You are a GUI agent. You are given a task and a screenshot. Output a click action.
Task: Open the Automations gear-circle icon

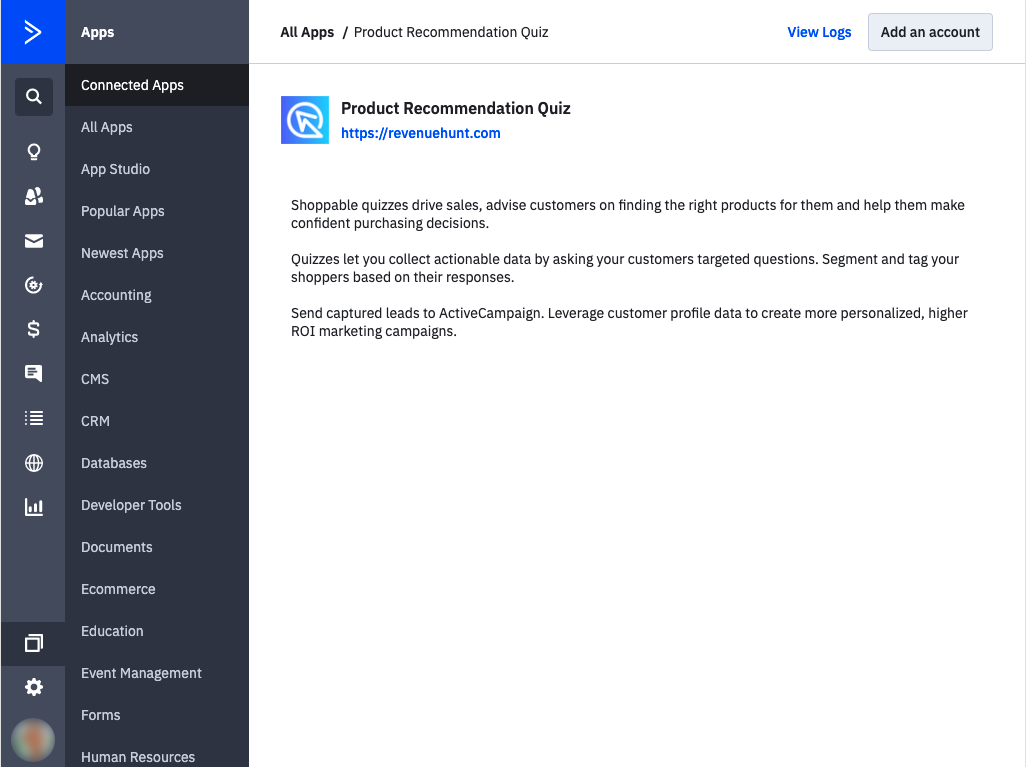tap(33, 285)
